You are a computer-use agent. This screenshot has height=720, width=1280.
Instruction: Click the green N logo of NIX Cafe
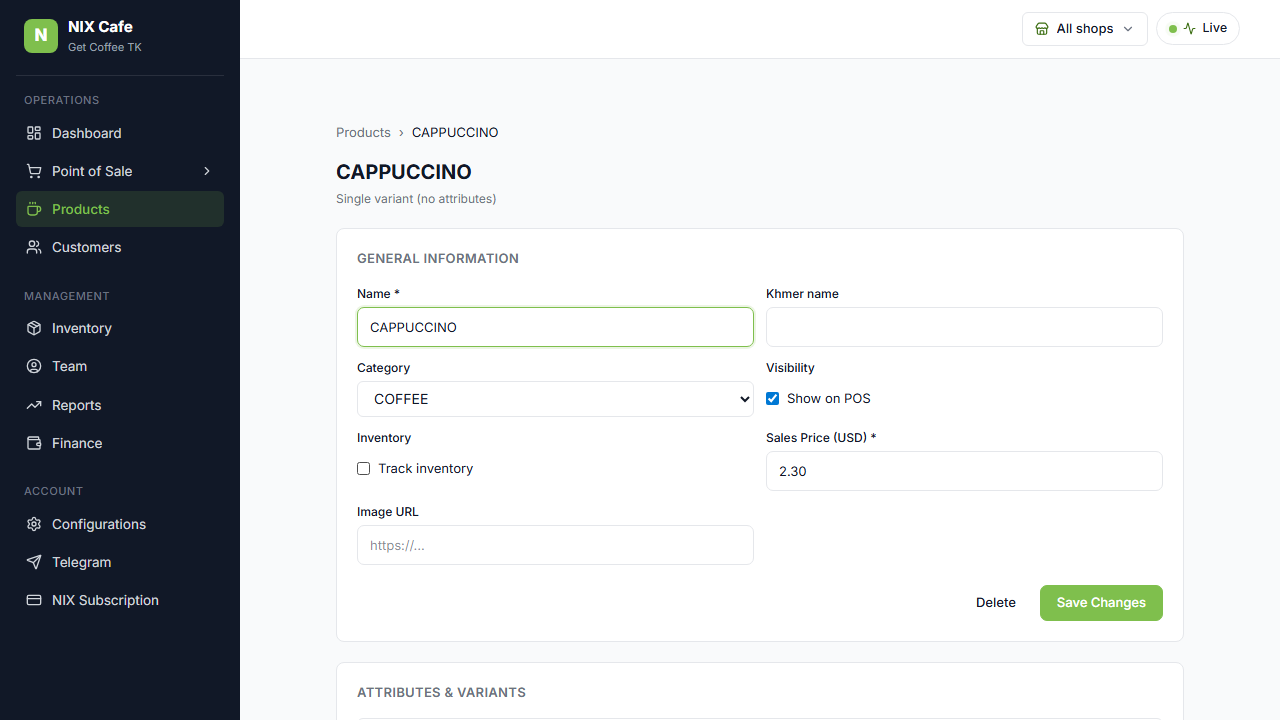click(41, 36)
